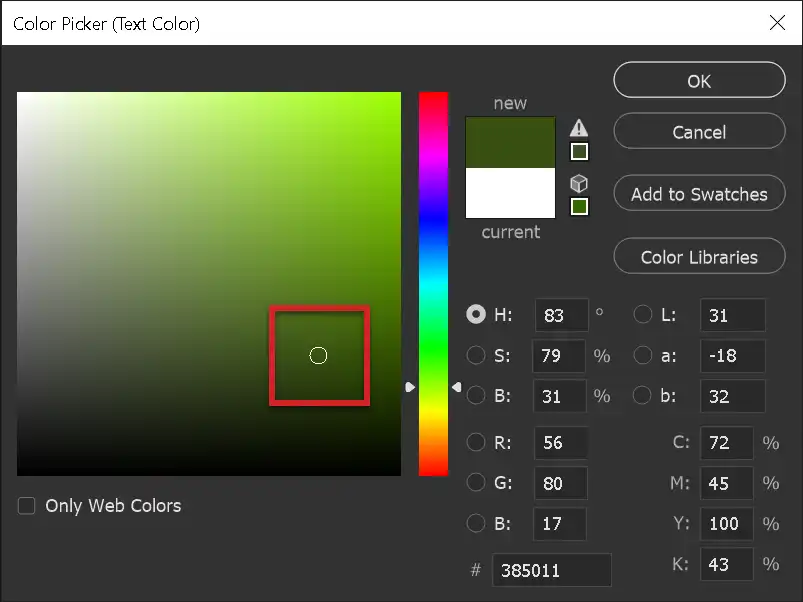Open Color Libraries
Screen dimensions: 803x602
click(698, 256)
